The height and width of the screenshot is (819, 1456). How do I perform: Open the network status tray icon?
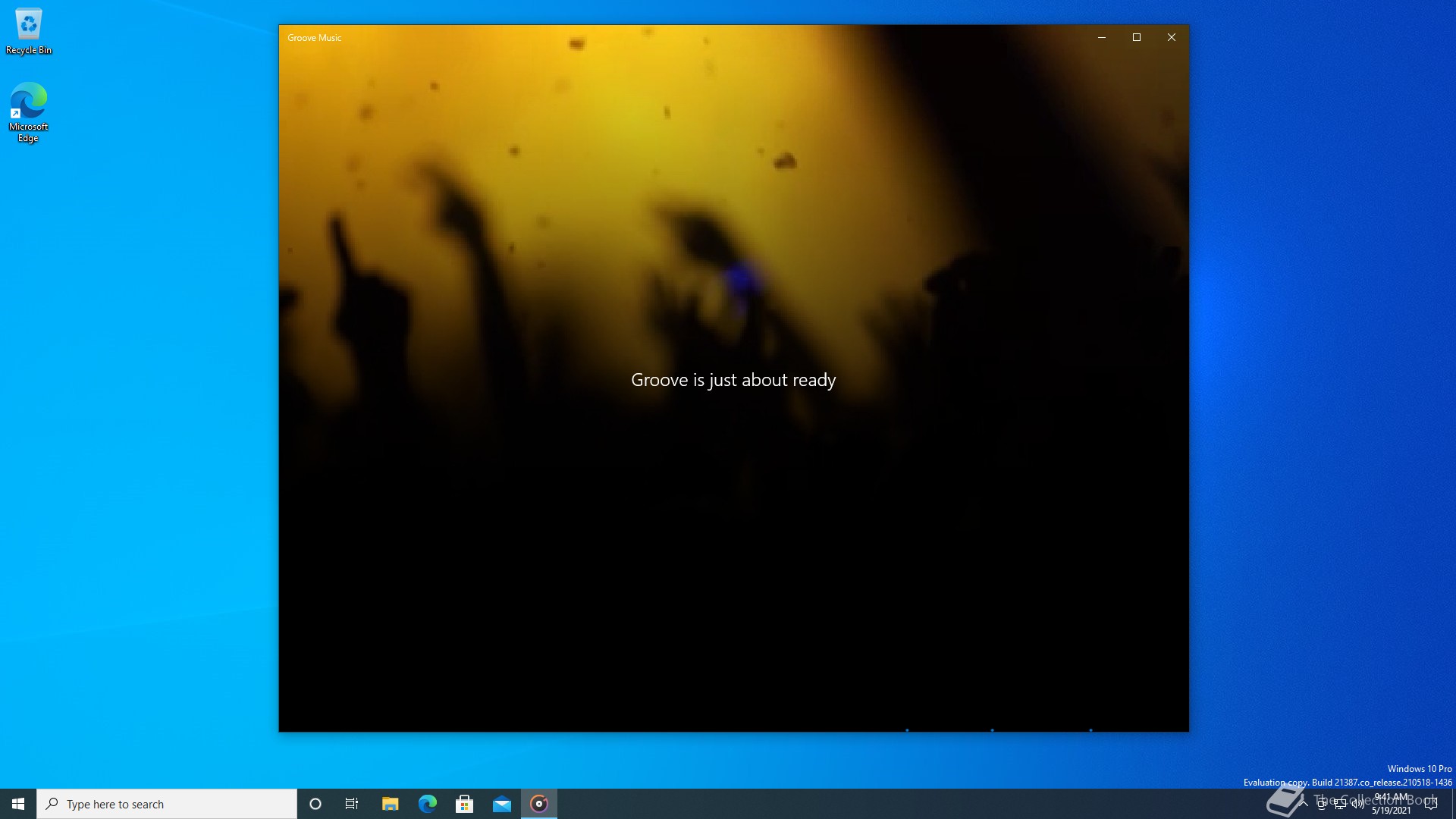coord(1340,804)
